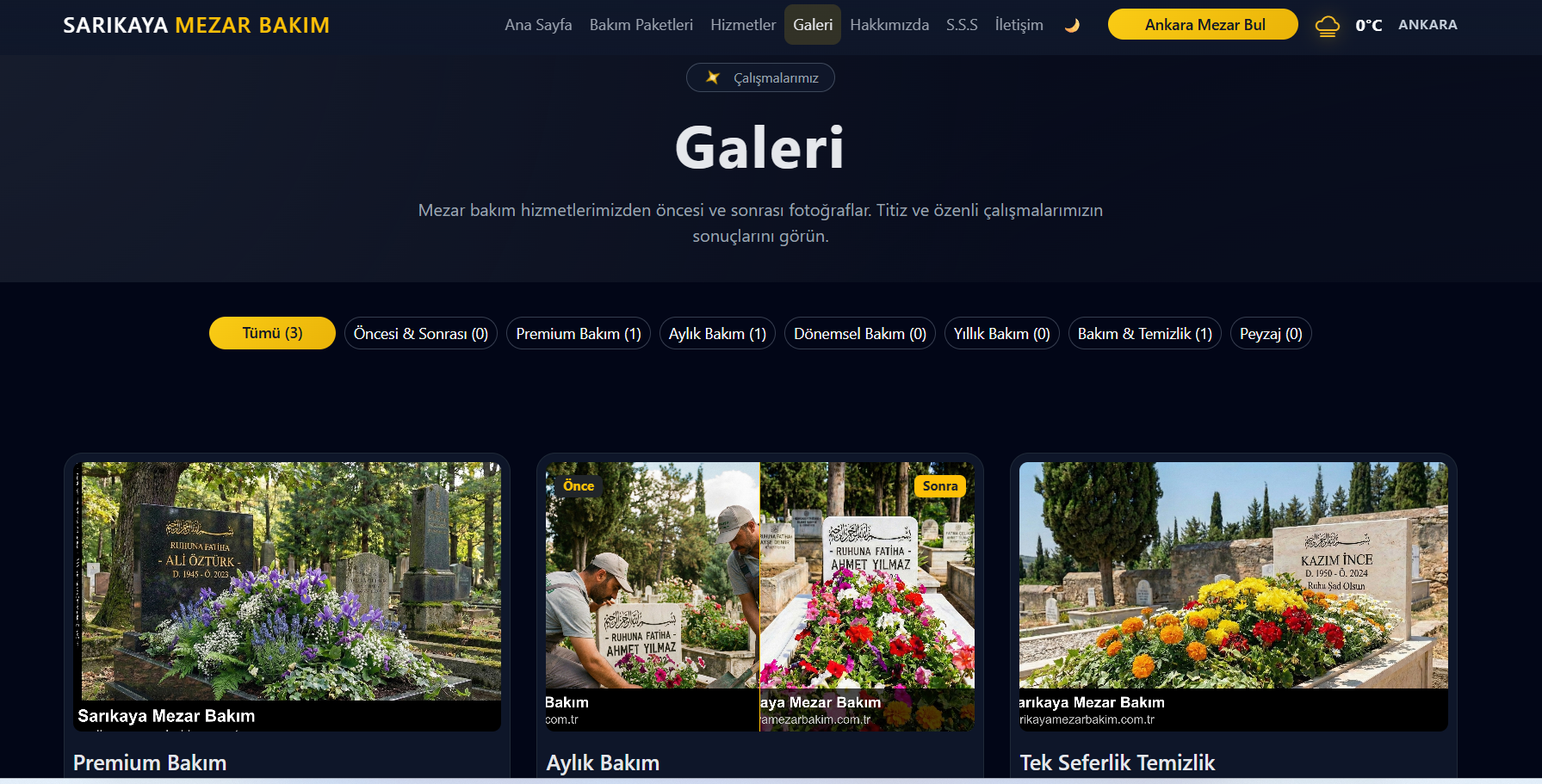Go to İletişim page
Image resolution: width=1542 pixels, height=784 pixels.
[x=1019, y=25]
